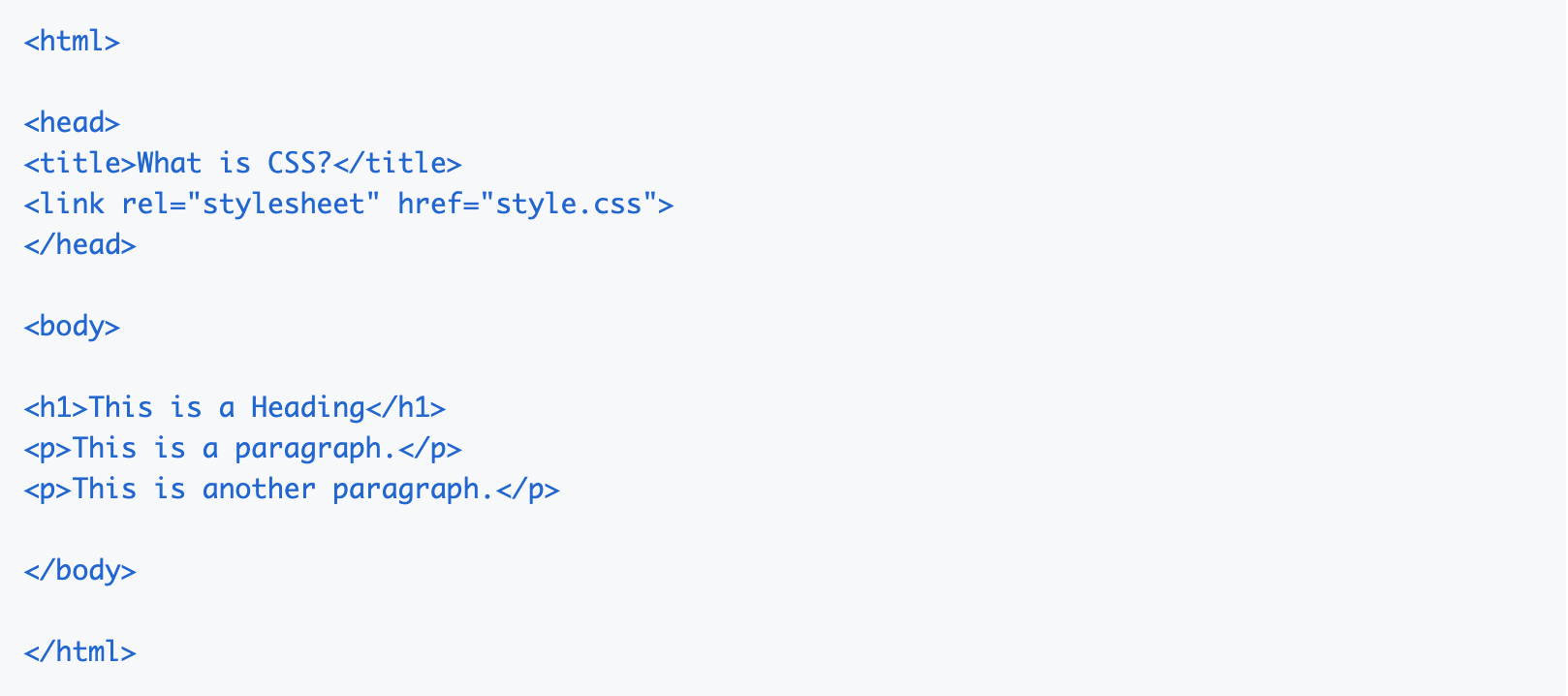Click the opening html tag
This screenshot has width=1568, height=696.
click(x=72, y=42)
